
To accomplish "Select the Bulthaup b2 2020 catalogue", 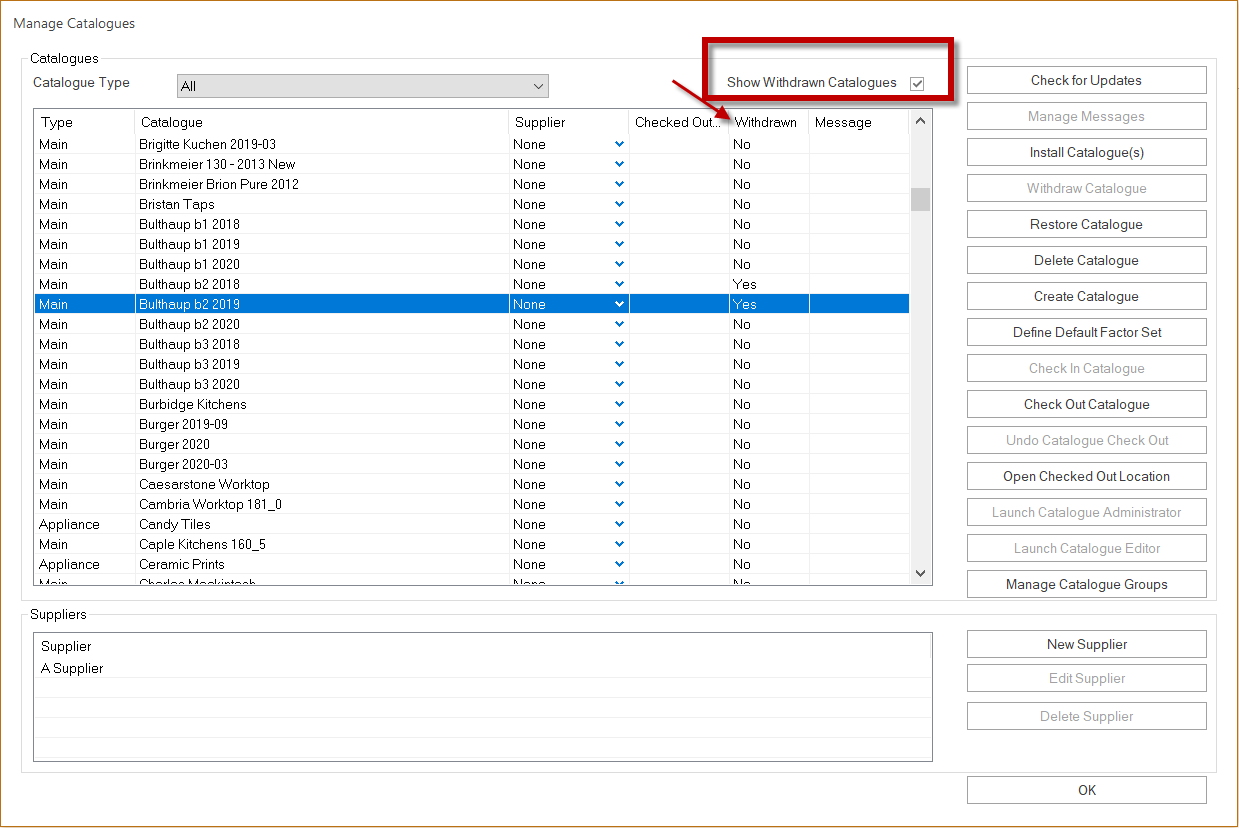I will click(472, 324).
